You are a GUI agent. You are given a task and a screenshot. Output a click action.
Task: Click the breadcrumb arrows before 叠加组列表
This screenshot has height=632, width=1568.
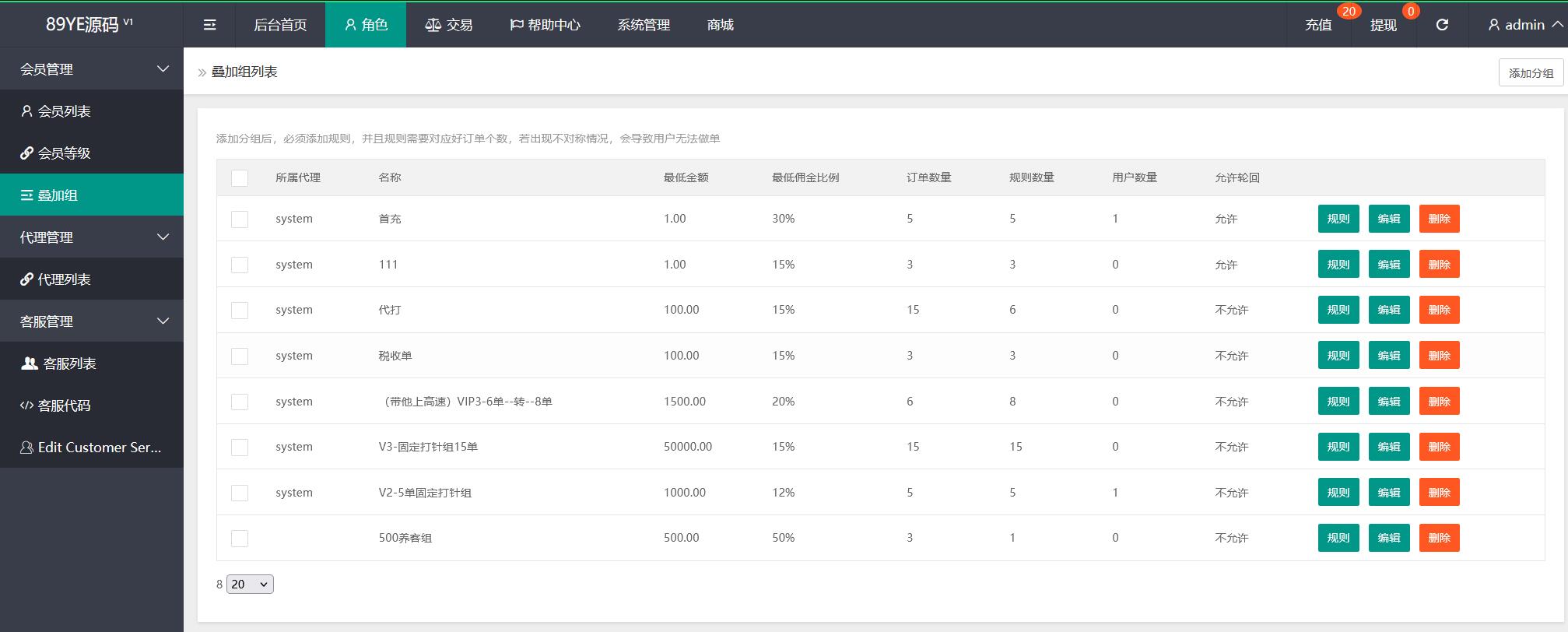202,72
